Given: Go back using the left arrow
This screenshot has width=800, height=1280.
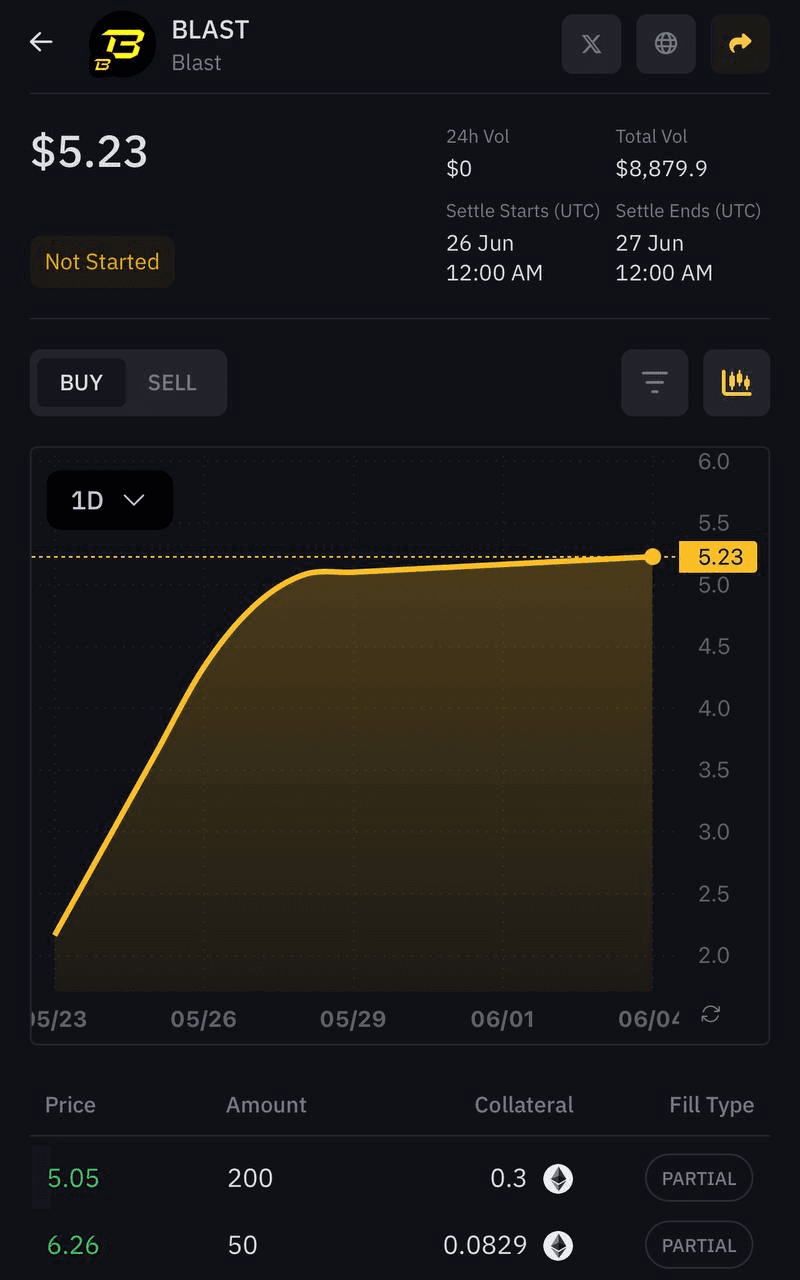Looking at the screenshot, I should pos(41,42).
